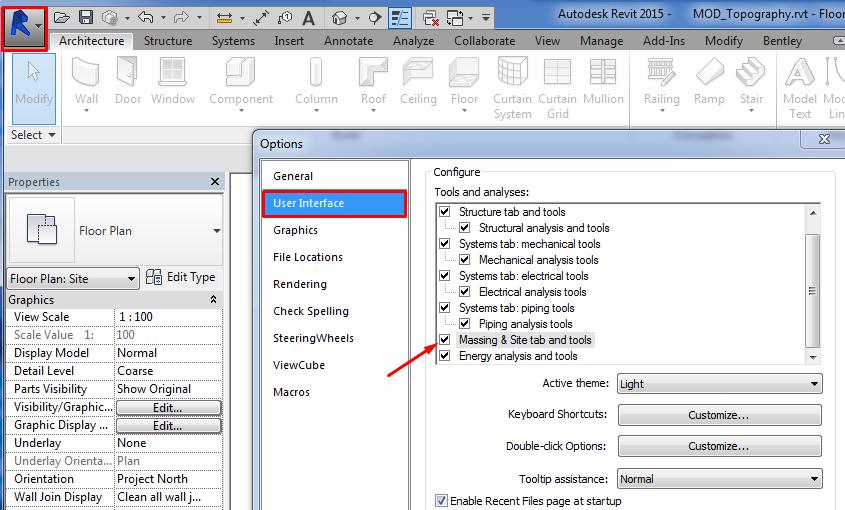Click the Ramp tool icon
The height and width of the screenshot is (510, 845).
pos(709,72)
